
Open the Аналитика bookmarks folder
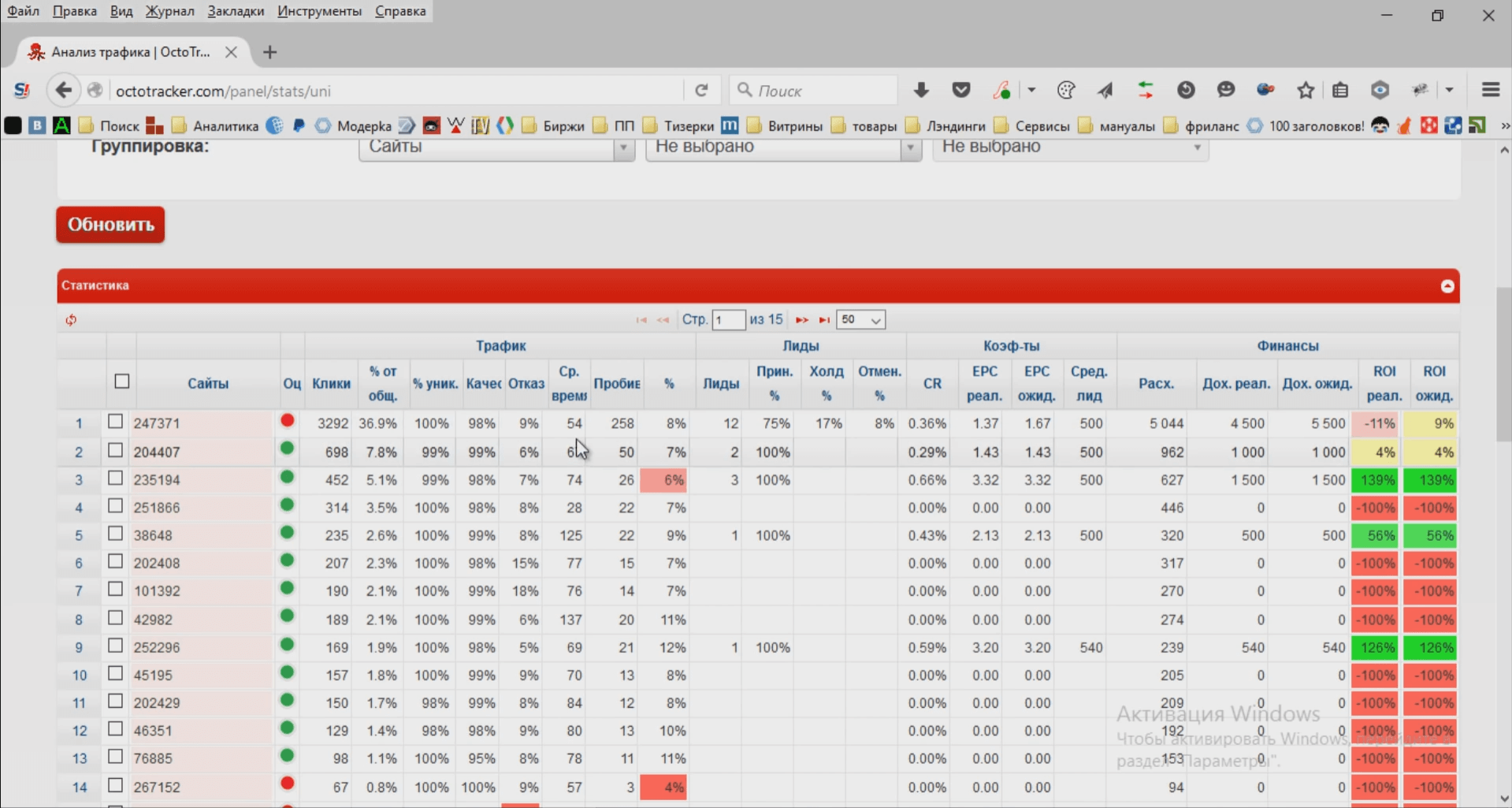(215, 126)
